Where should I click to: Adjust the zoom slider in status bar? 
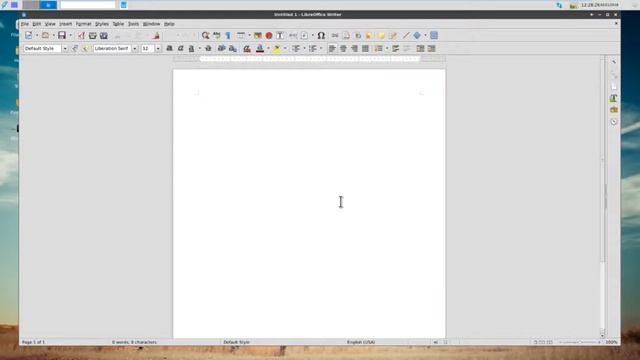pyautogui.click(x=580, y=342)
